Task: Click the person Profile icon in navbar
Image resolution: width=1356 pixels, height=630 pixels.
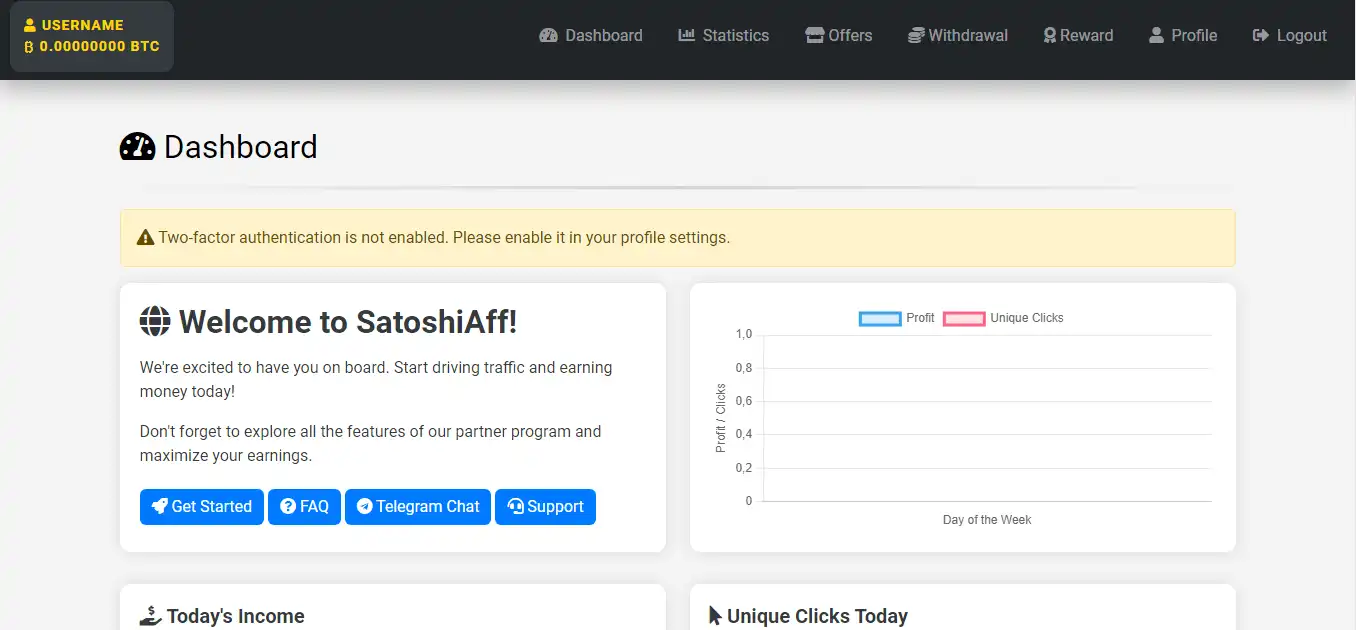Action: pyautogui.click(x=1156, y=36)
